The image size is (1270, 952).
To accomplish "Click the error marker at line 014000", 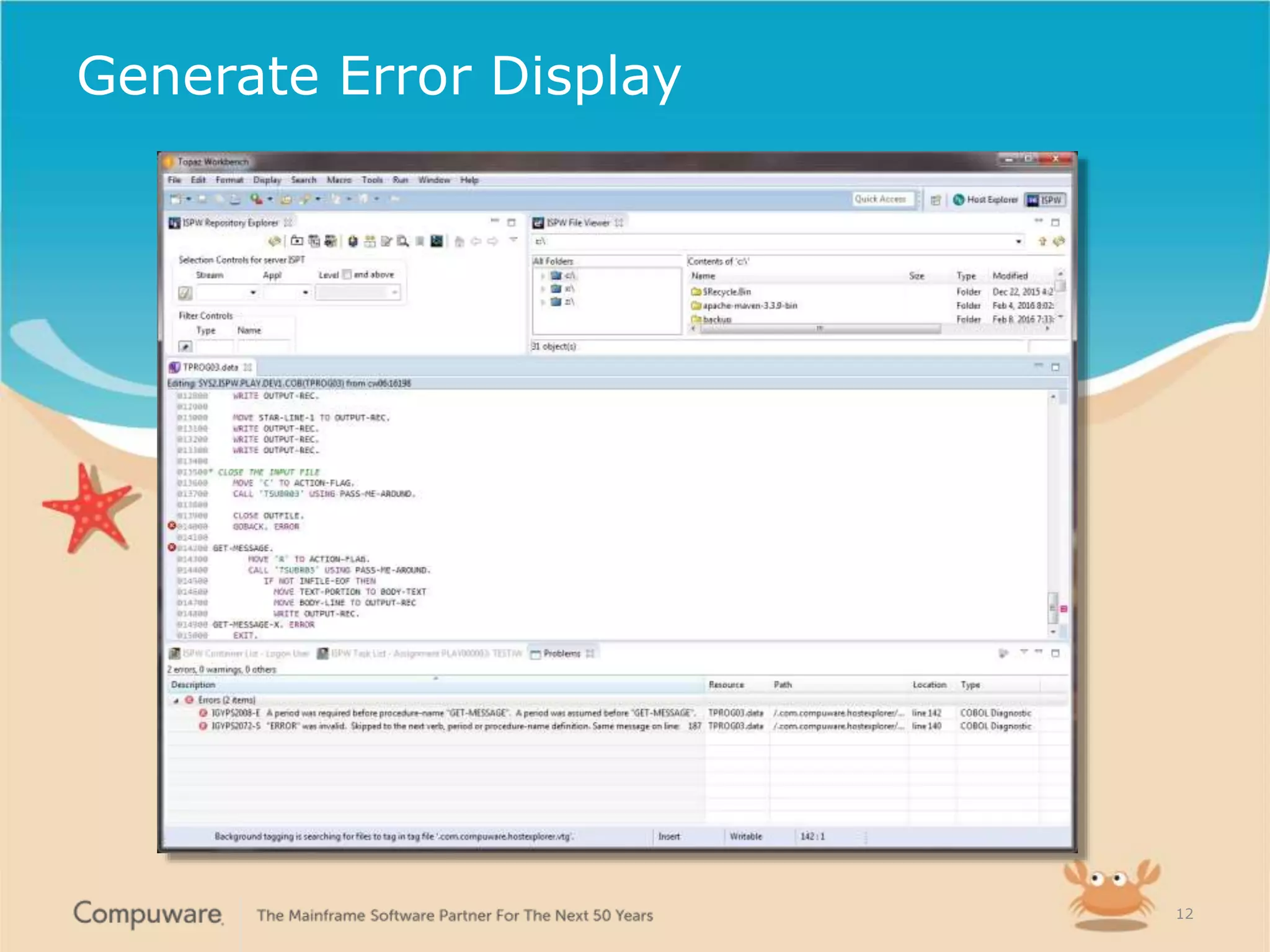I will coord(172,526).
